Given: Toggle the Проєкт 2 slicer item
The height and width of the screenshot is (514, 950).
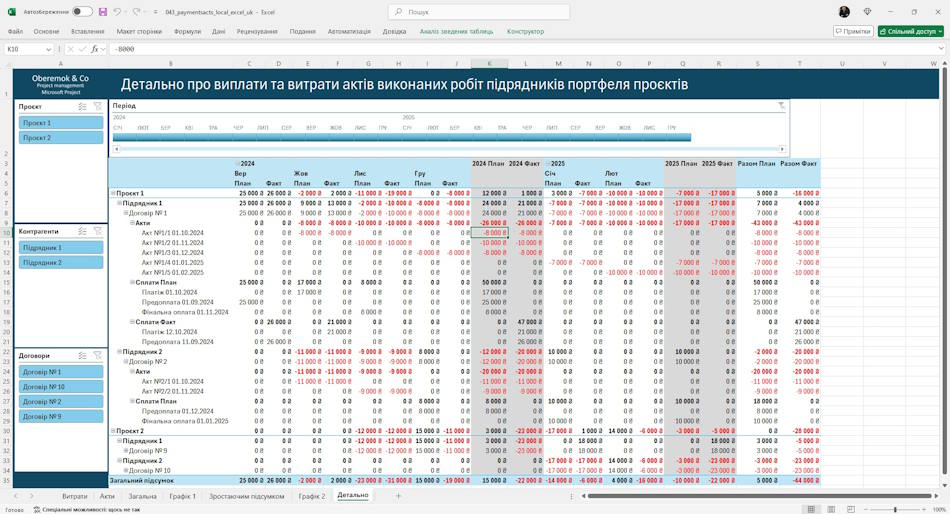Looking at the screenshot, I should click(x=61, y=138).
